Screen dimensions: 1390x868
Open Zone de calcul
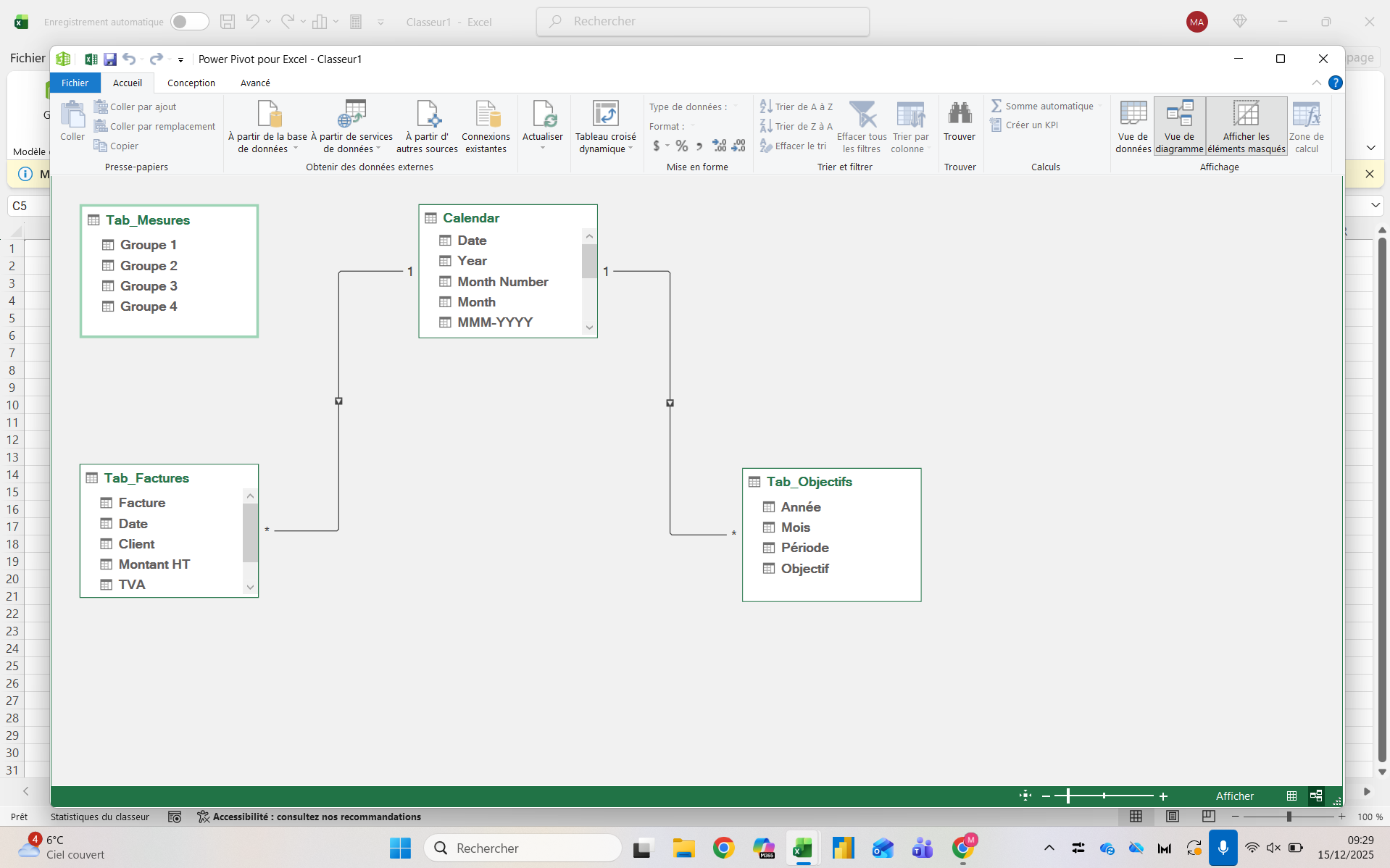pyautogui.click(x=1307, y=126)
